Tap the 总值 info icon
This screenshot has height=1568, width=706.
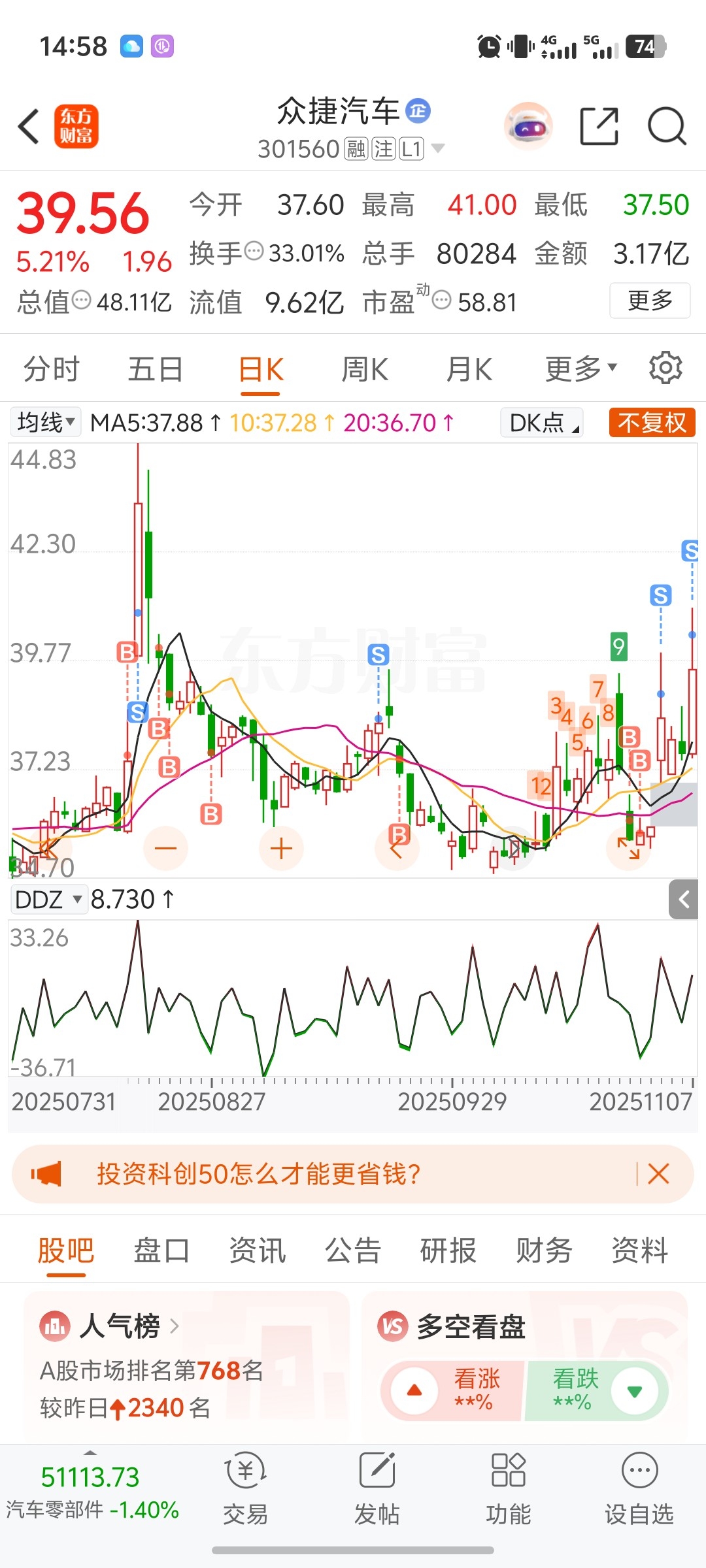(x=81, y=300)
